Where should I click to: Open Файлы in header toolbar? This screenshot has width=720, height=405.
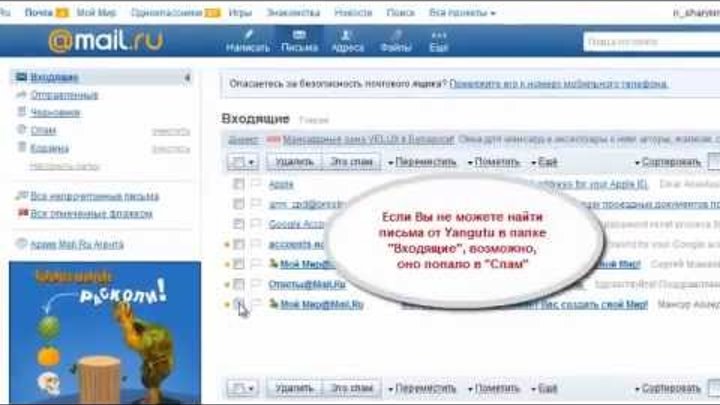pyautogui.click(x=396, y=41)
